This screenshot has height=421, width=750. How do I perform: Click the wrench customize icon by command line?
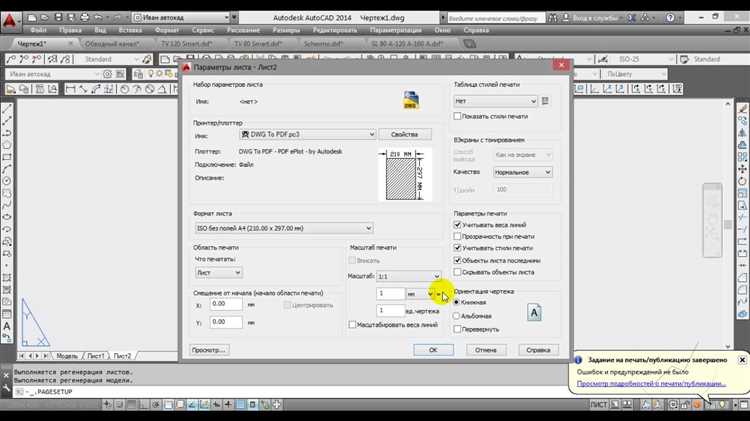pyautogui.click(x=6, y=388)
